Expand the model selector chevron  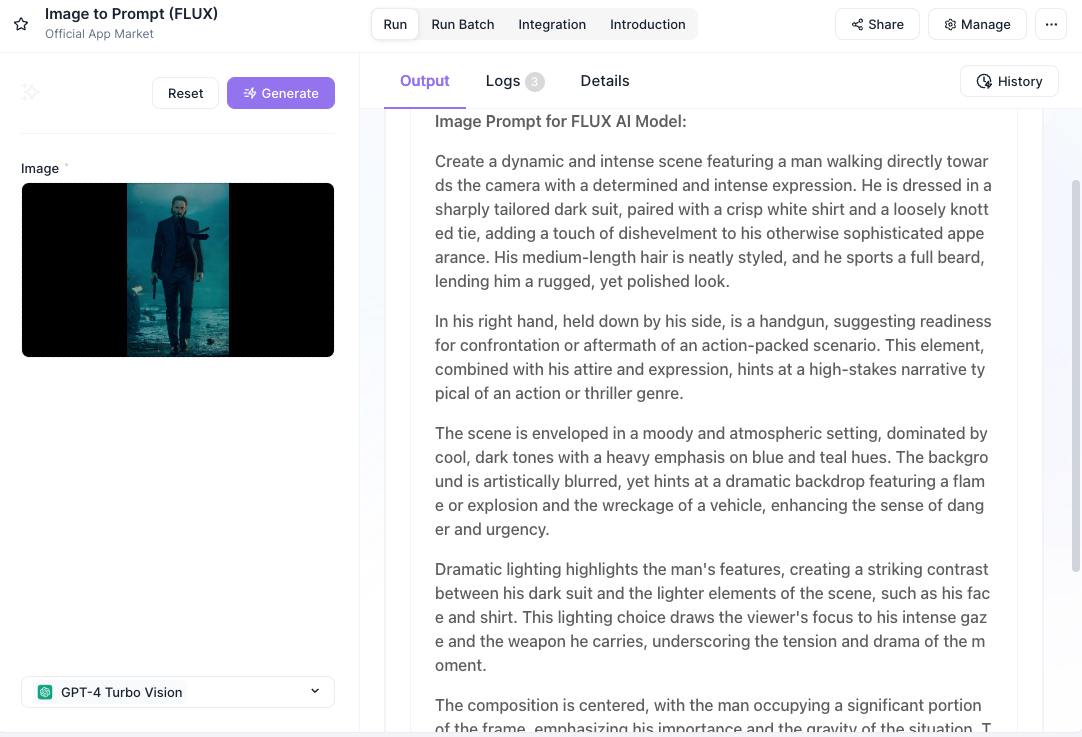point(315,691)
